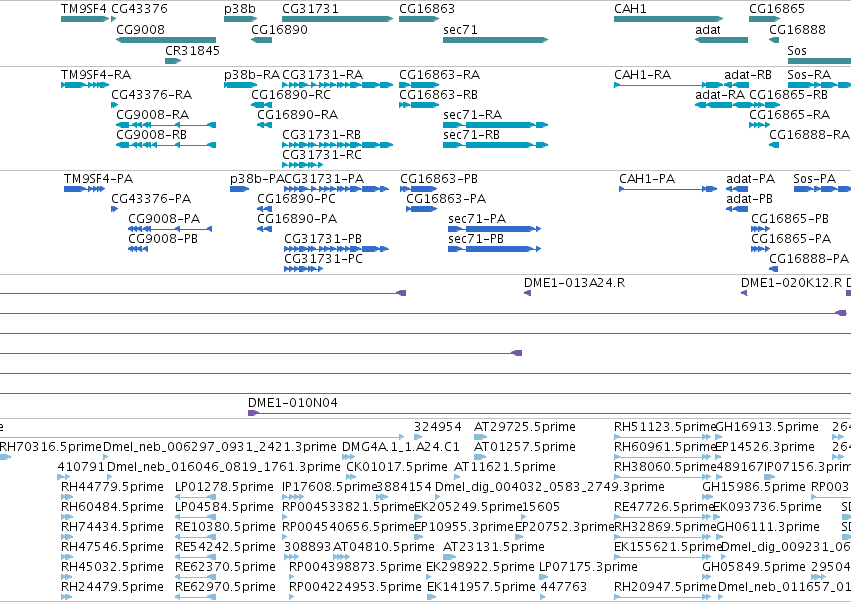Click the CG16890-RC label
This screenshot has height=602, width=851.
coord(291,94)
